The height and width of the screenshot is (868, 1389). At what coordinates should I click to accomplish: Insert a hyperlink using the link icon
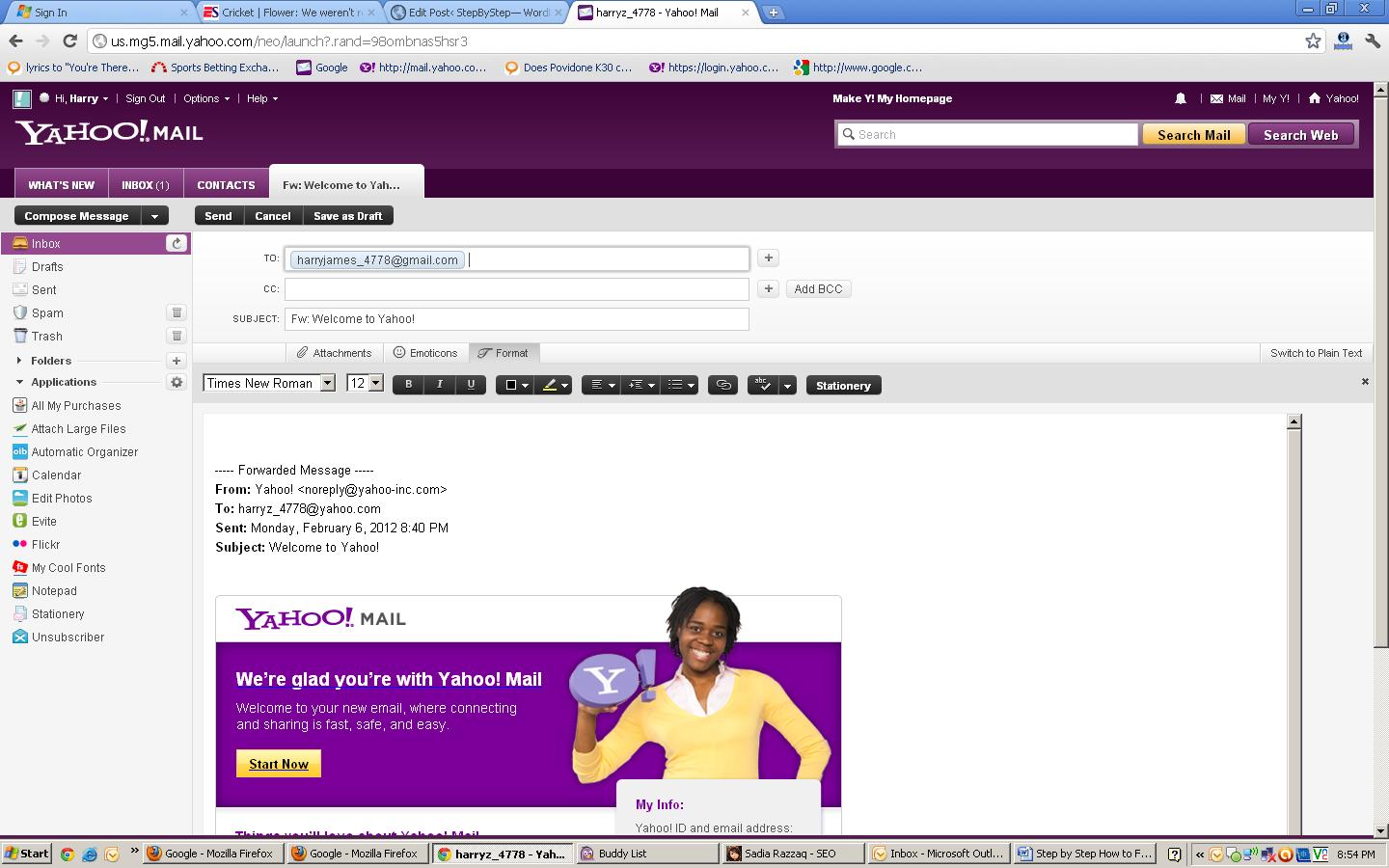[722, 386]
